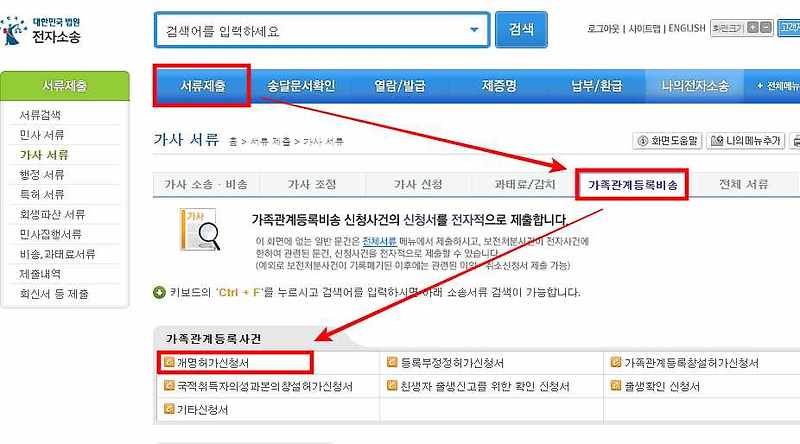Expand the search box dropdown arrow
The width and height of the screenshot is (800, 444).
[x=474, y=30]
